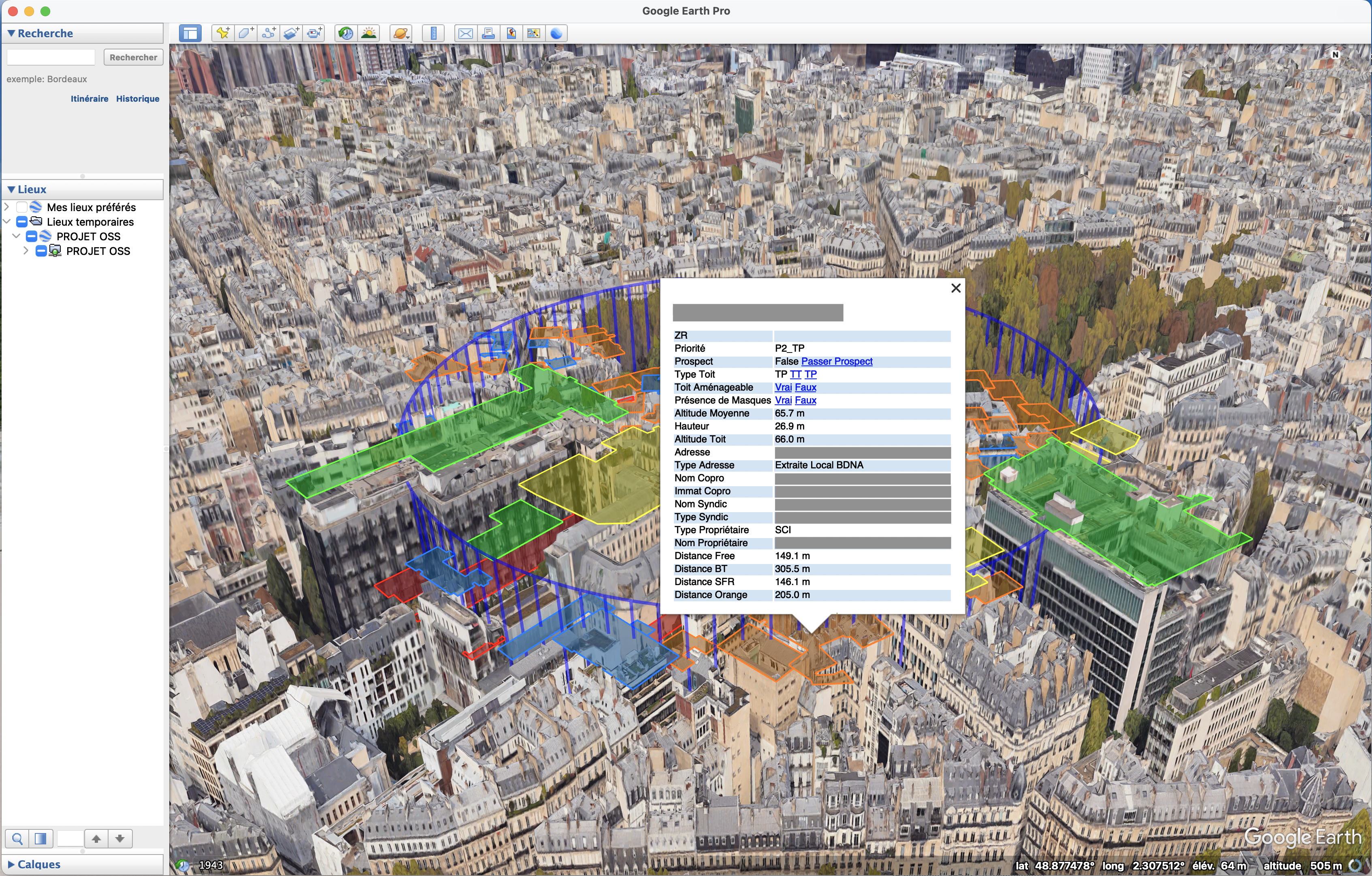The image size is (1372, 876).
Task: Click Mes lieux préférés globe icon
Action: tap(36, 207)
